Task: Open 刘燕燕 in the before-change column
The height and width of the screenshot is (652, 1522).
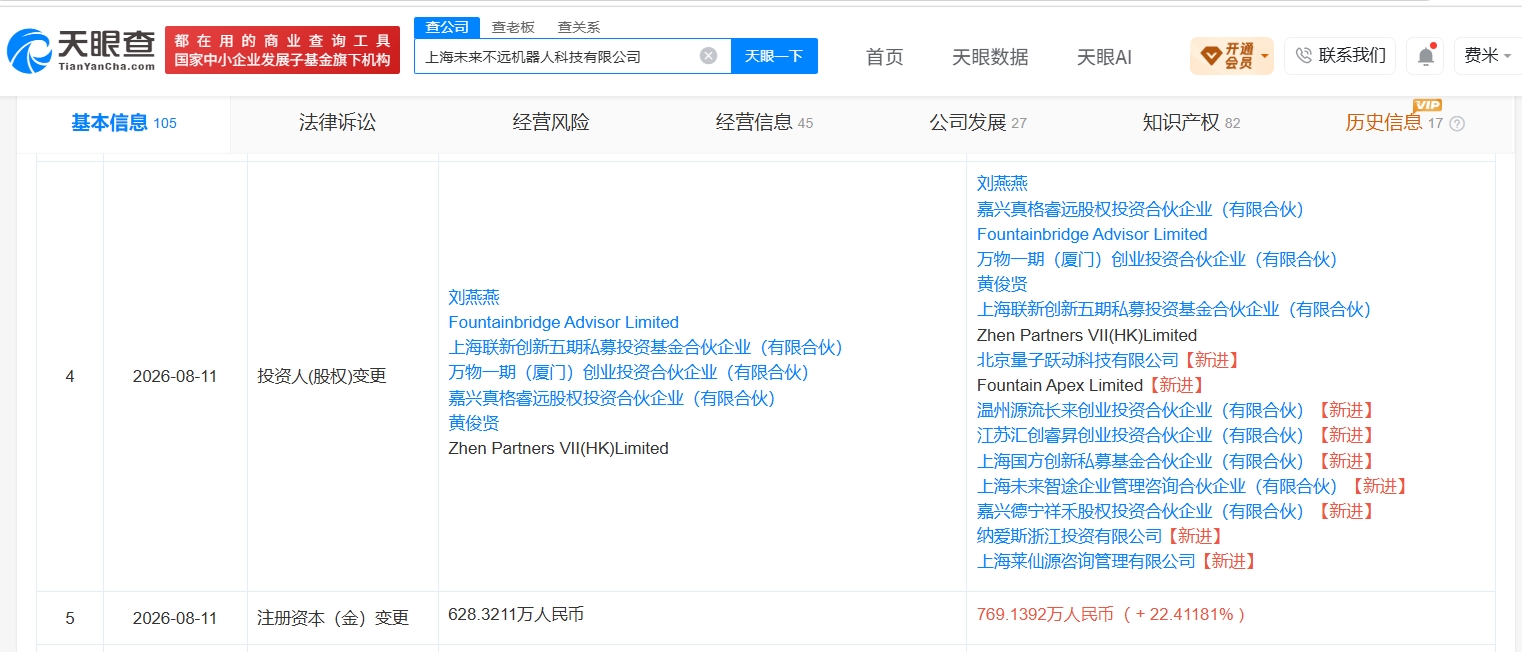Action: [x=474, y=297]
